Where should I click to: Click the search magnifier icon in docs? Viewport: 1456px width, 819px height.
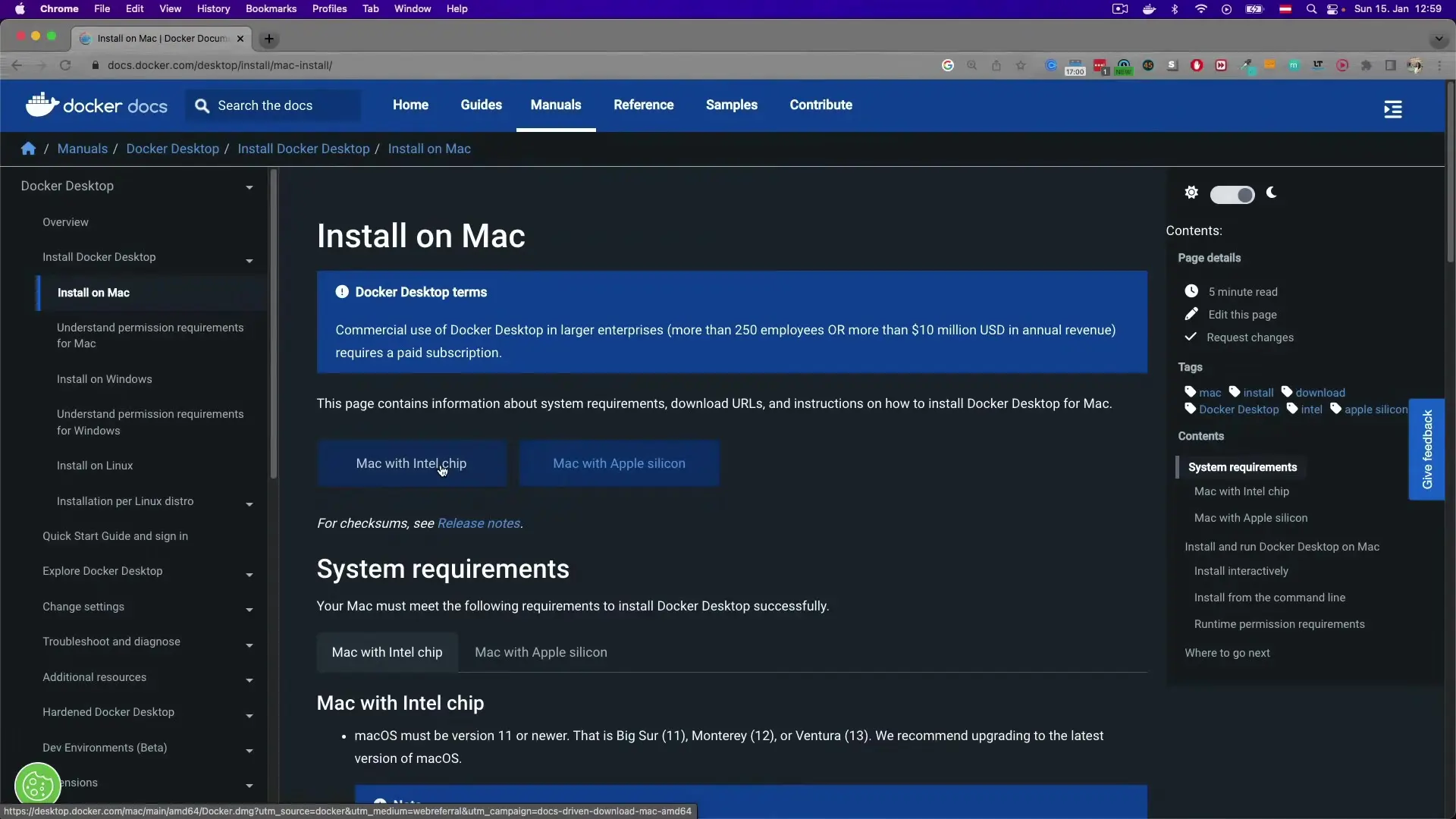tap(202, 106)
